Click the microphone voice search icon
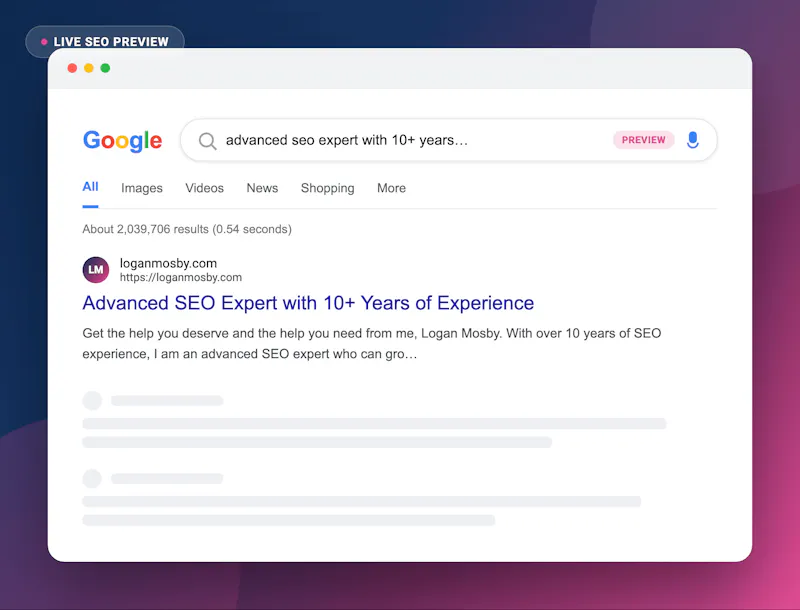The image size is (800, 610). [692, 140]
